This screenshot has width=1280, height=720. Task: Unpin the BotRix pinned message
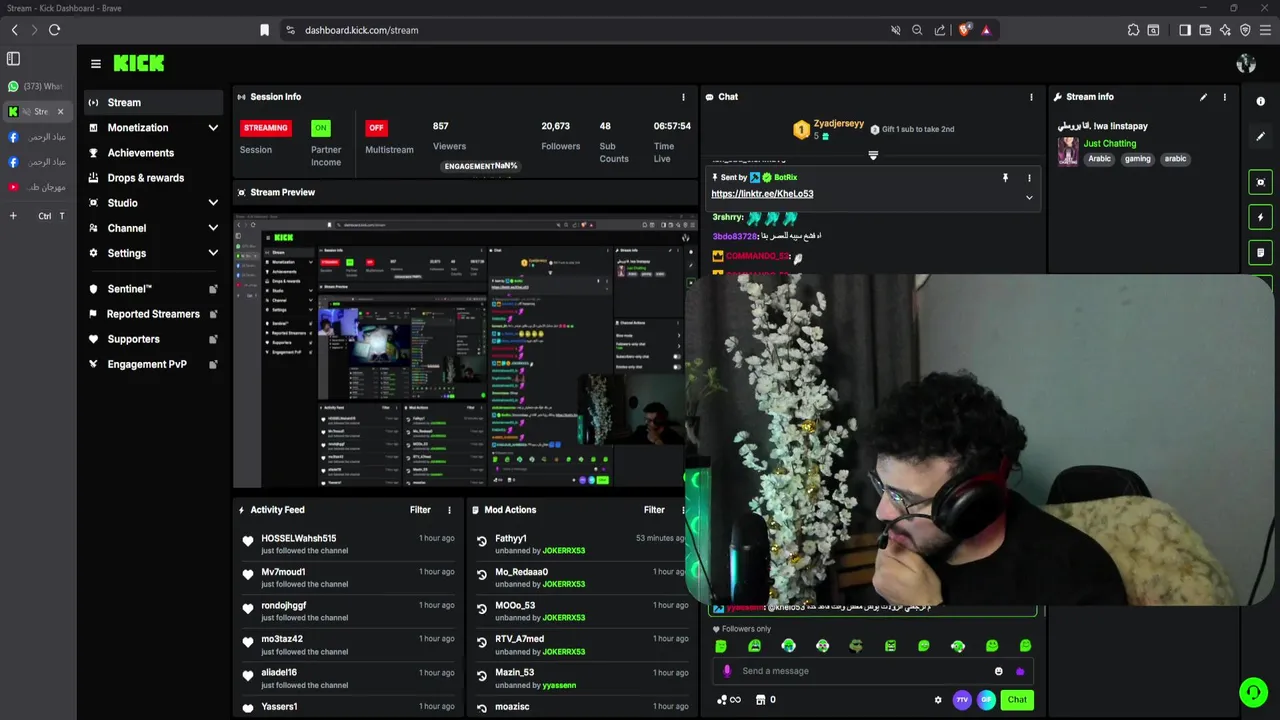tap(1005, 178)
